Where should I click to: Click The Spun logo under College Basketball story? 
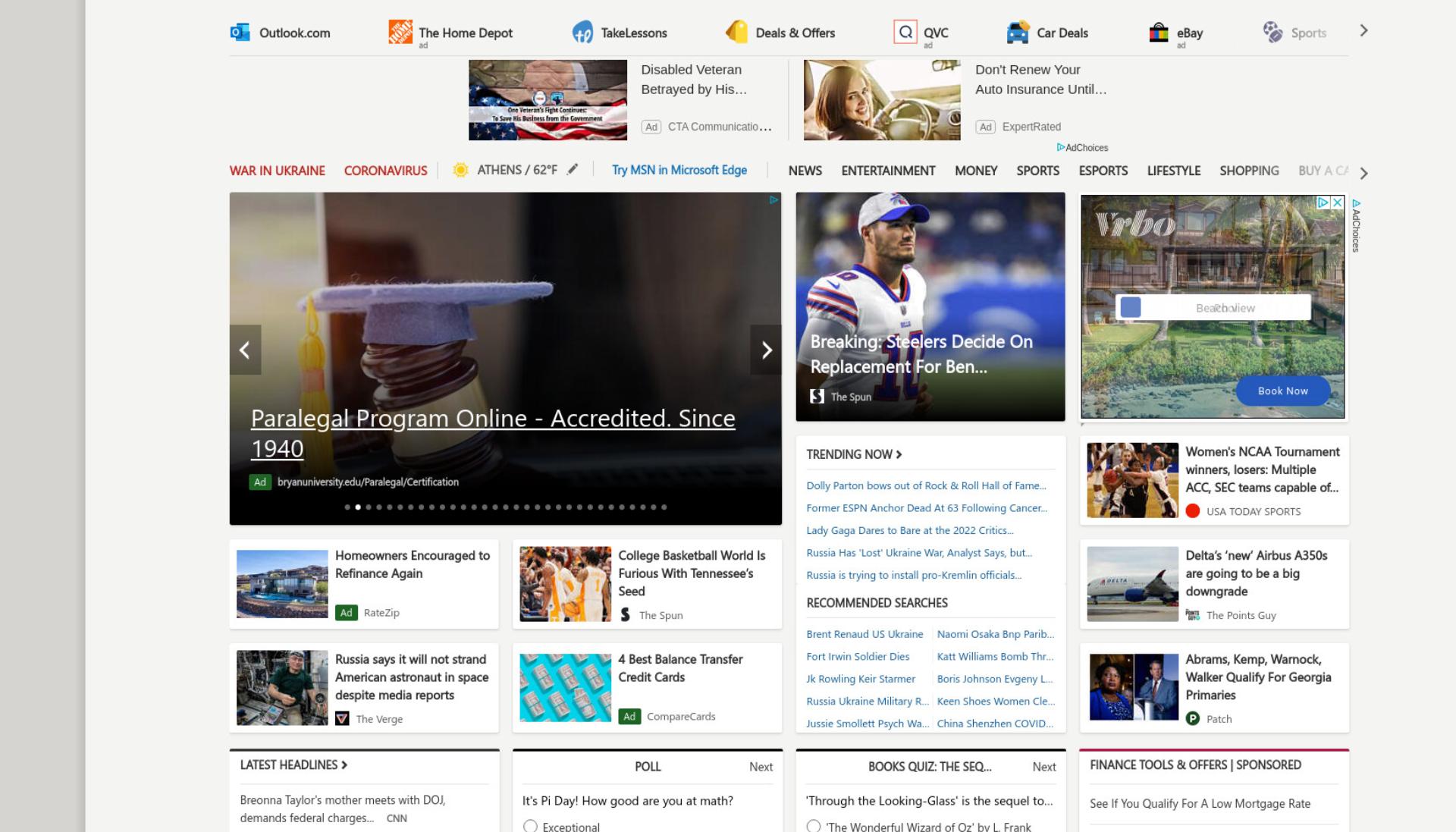coord(625,614)
